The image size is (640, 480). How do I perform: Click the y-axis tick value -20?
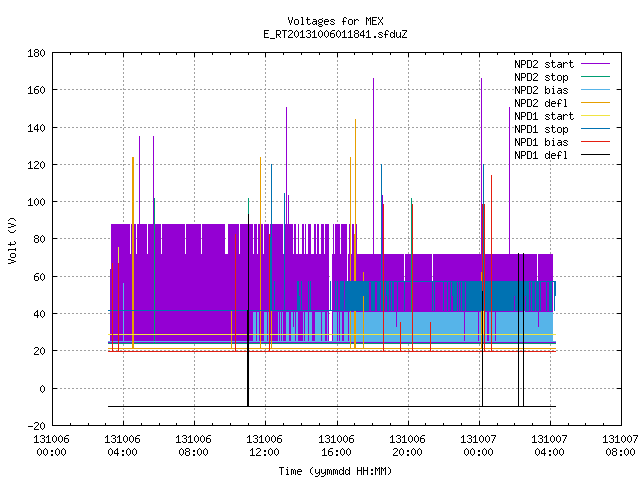tap(36, 426)
